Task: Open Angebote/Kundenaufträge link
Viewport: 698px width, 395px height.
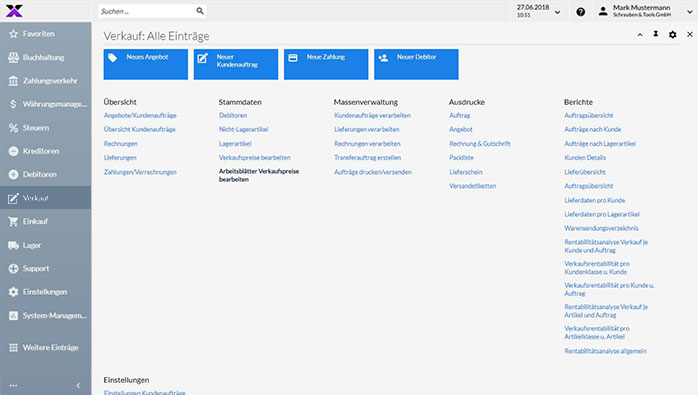Action: coord(140,115)
